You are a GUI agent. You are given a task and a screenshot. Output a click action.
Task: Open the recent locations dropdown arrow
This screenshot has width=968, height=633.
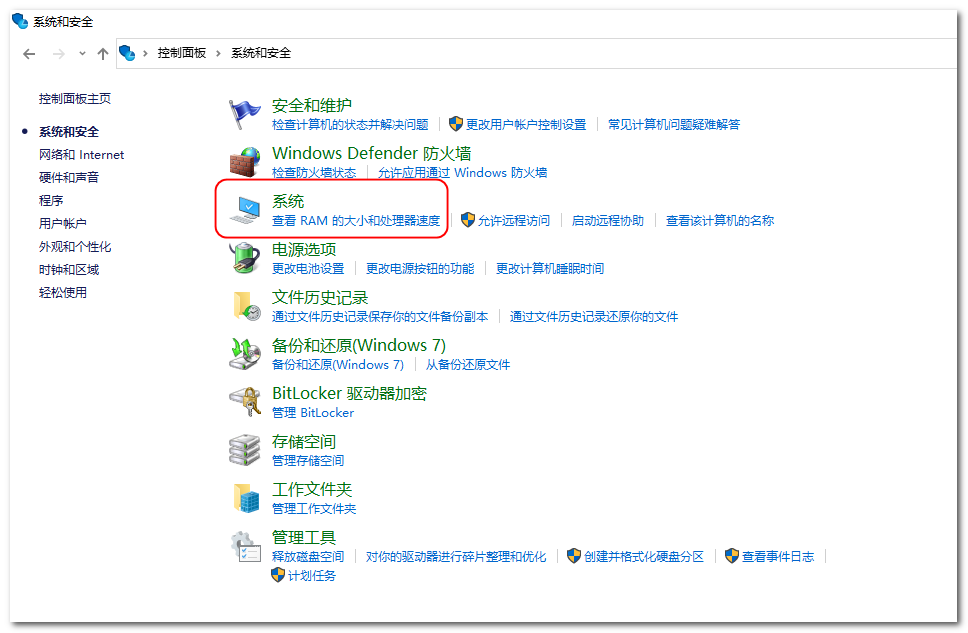pyautogui.click(x=82, y=53)
